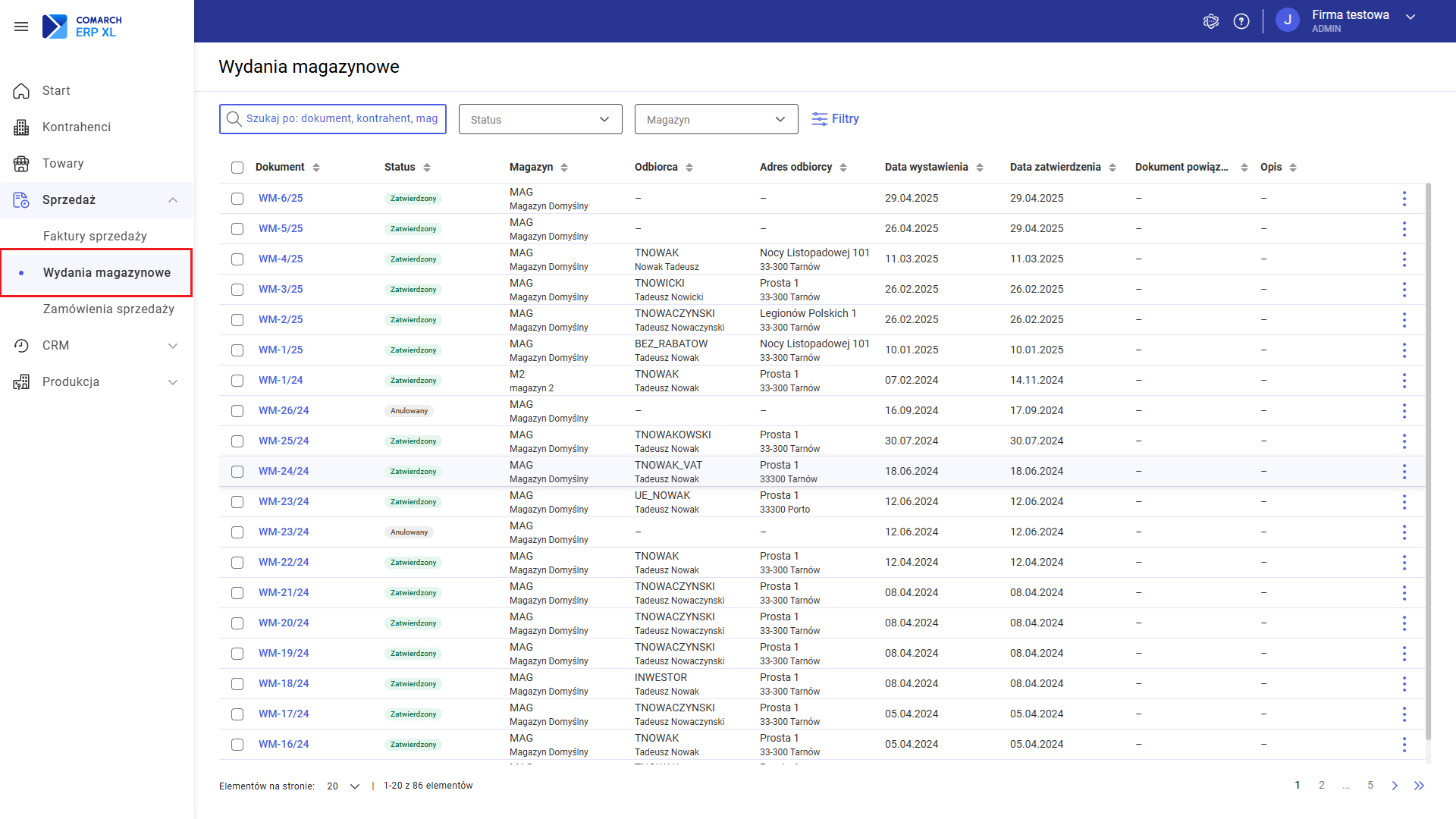
Task: Open the hamburger menu in the sidebar
Action: coord(20,27)
